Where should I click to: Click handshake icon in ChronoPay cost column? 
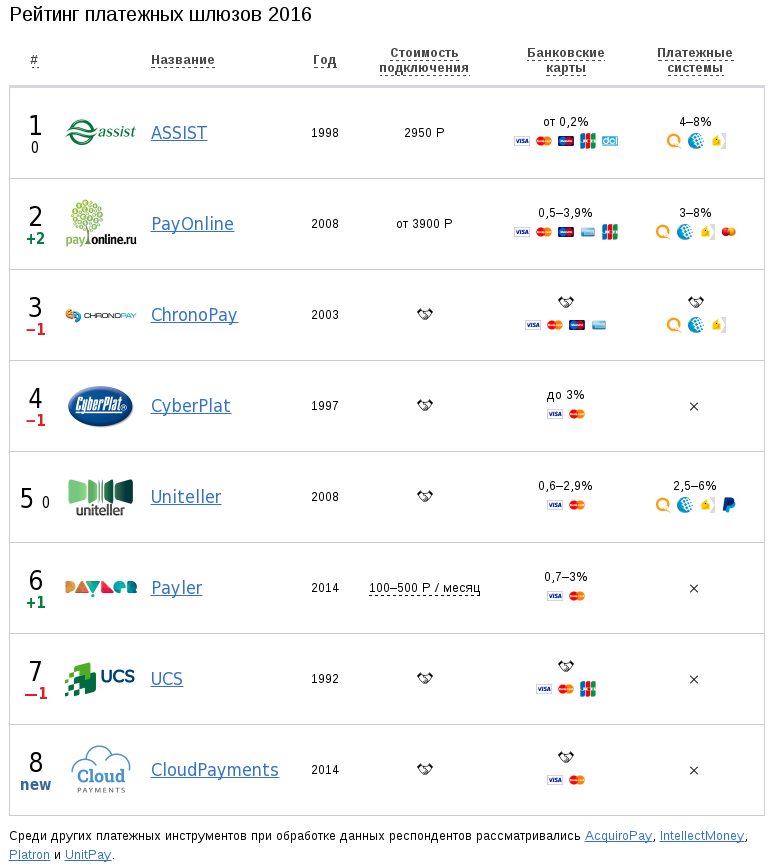pos(424,314)
